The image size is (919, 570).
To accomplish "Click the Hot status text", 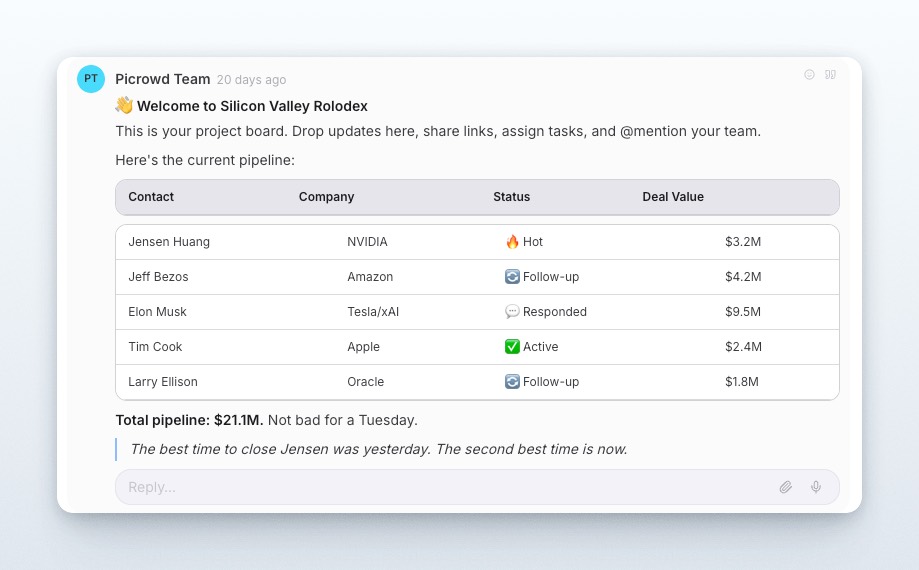I will (x=533, y=241).
